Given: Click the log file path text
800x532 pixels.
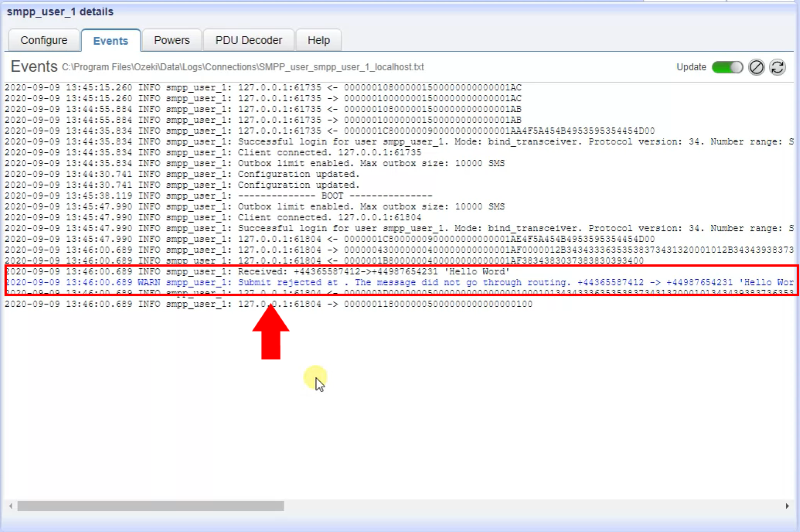Looking at the screenshot, I should pos(243,67).
